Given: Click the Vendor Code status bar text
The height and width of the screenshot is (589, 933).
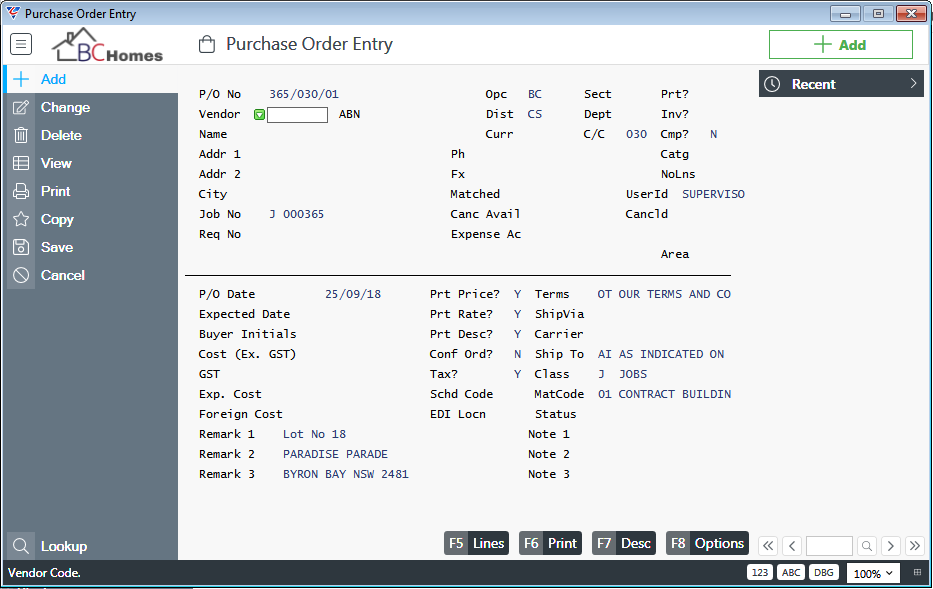Looking at the screenshot, I should click(x=44, y=573).
